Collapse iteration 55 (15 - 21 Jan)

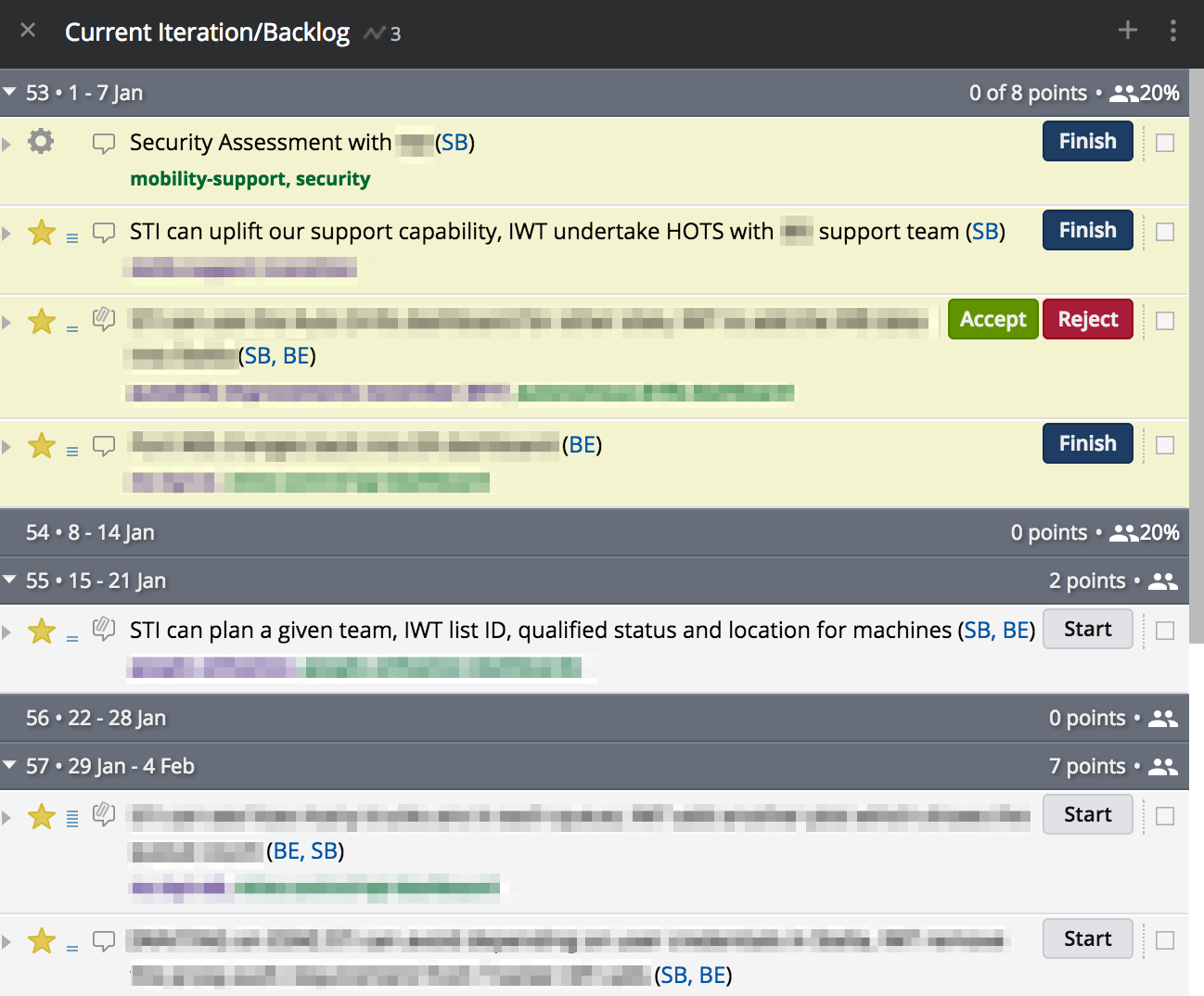click(10, 581)
